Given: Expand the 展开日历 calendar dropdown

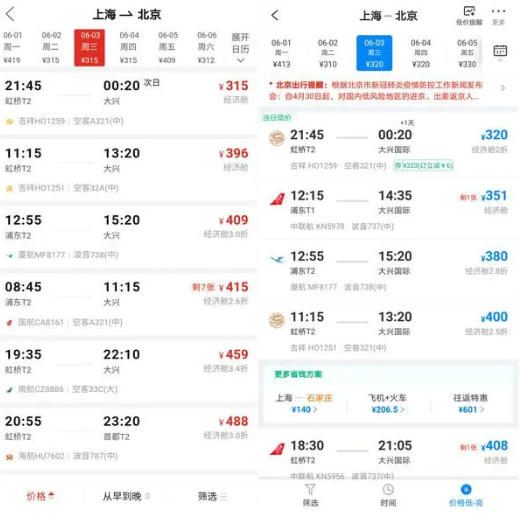Looking at the screenshot, I should tap(241, 47).
